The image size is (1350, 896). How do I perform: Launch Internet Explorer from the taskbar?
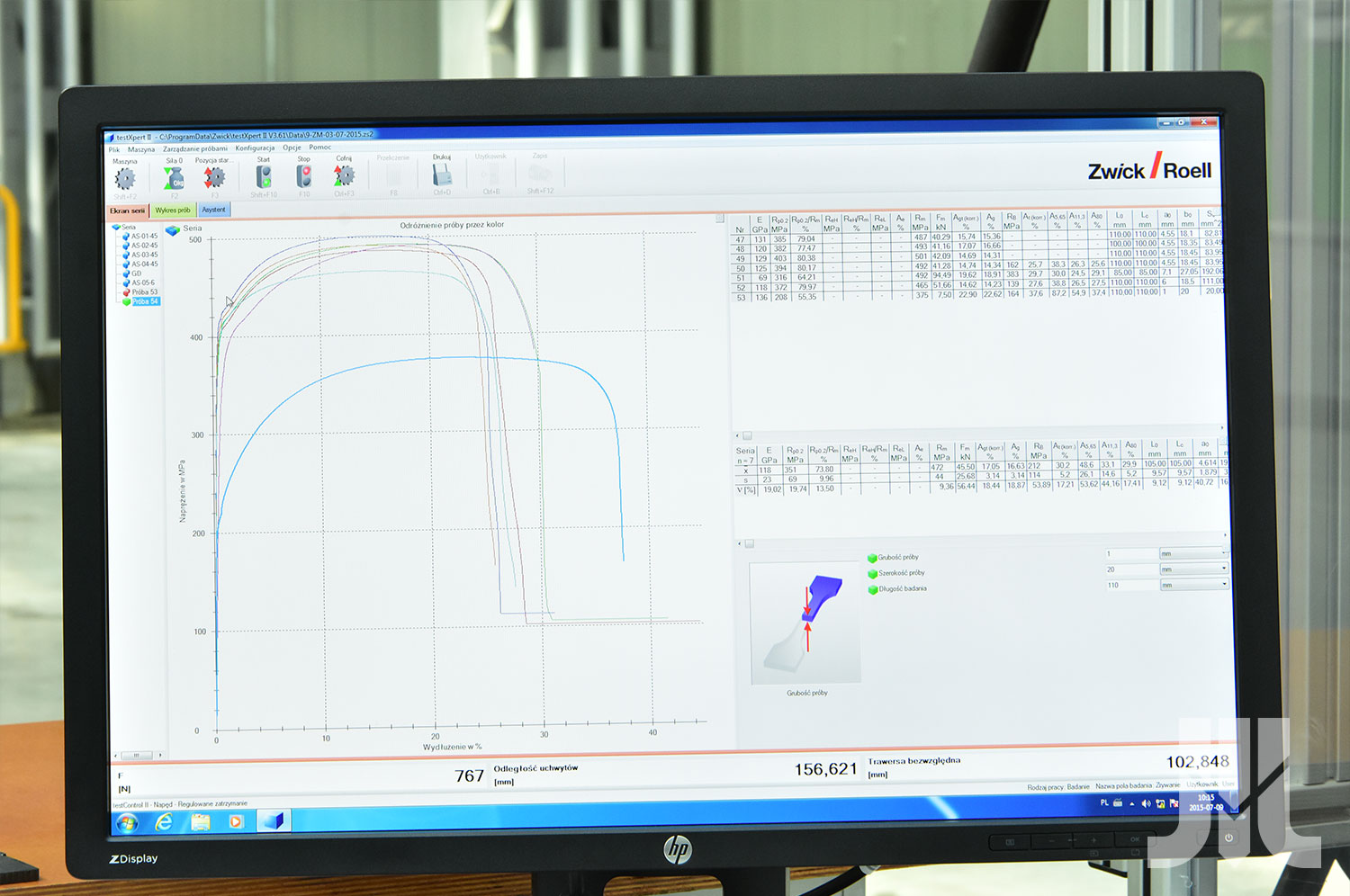coord(164,821)
